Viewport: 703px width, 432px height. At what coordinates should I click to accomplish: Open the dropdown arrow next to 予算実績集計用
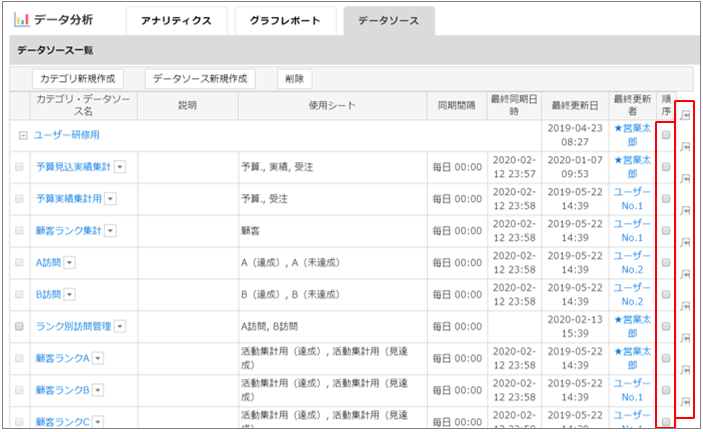click(x=111, y=199)
